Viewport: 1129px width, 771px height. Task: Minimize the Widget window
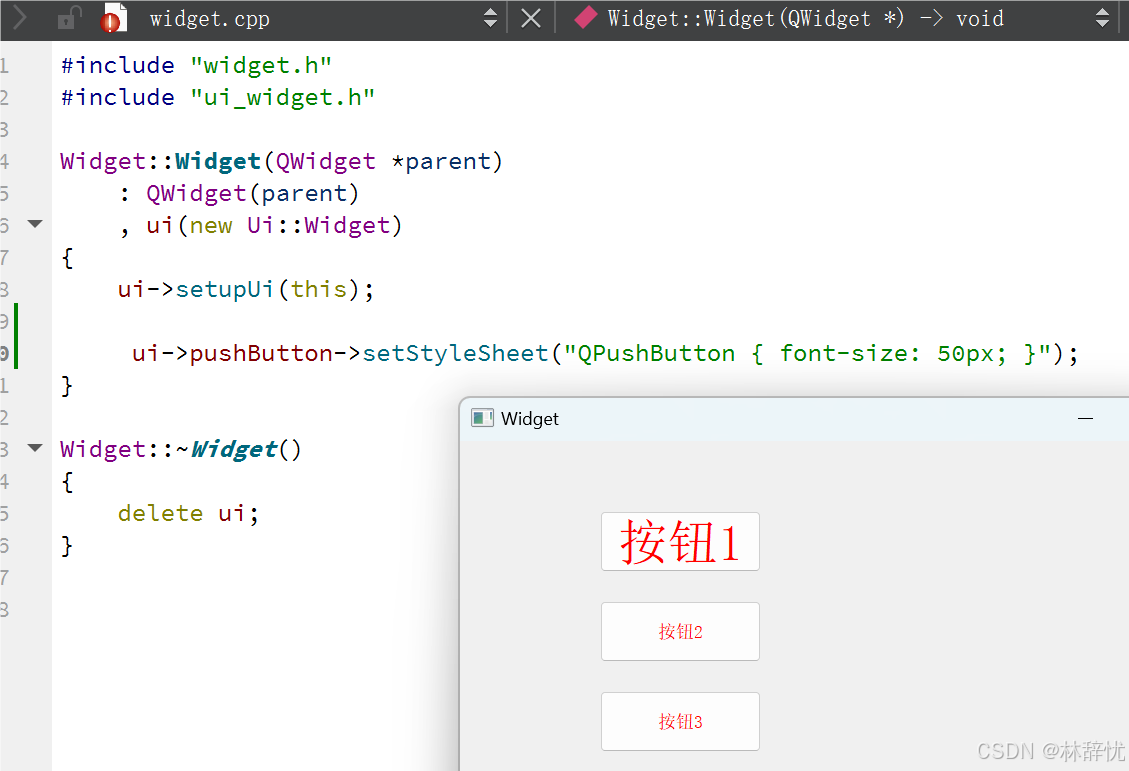1085,418
